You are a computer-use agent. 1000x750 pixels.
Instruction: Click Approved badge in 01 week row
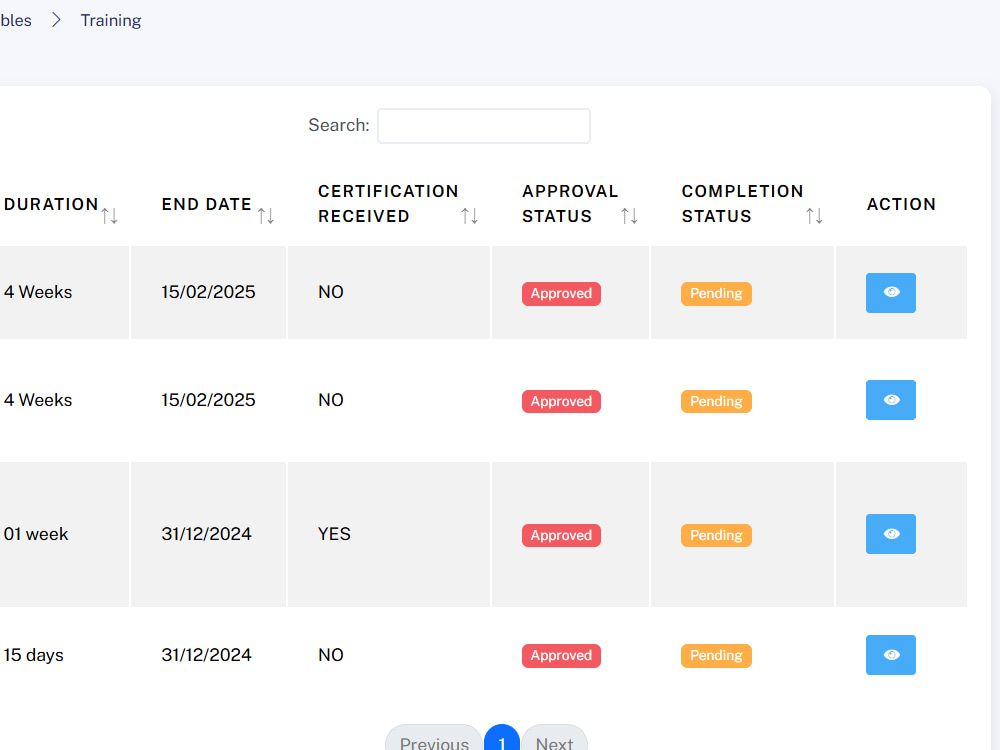561,535
